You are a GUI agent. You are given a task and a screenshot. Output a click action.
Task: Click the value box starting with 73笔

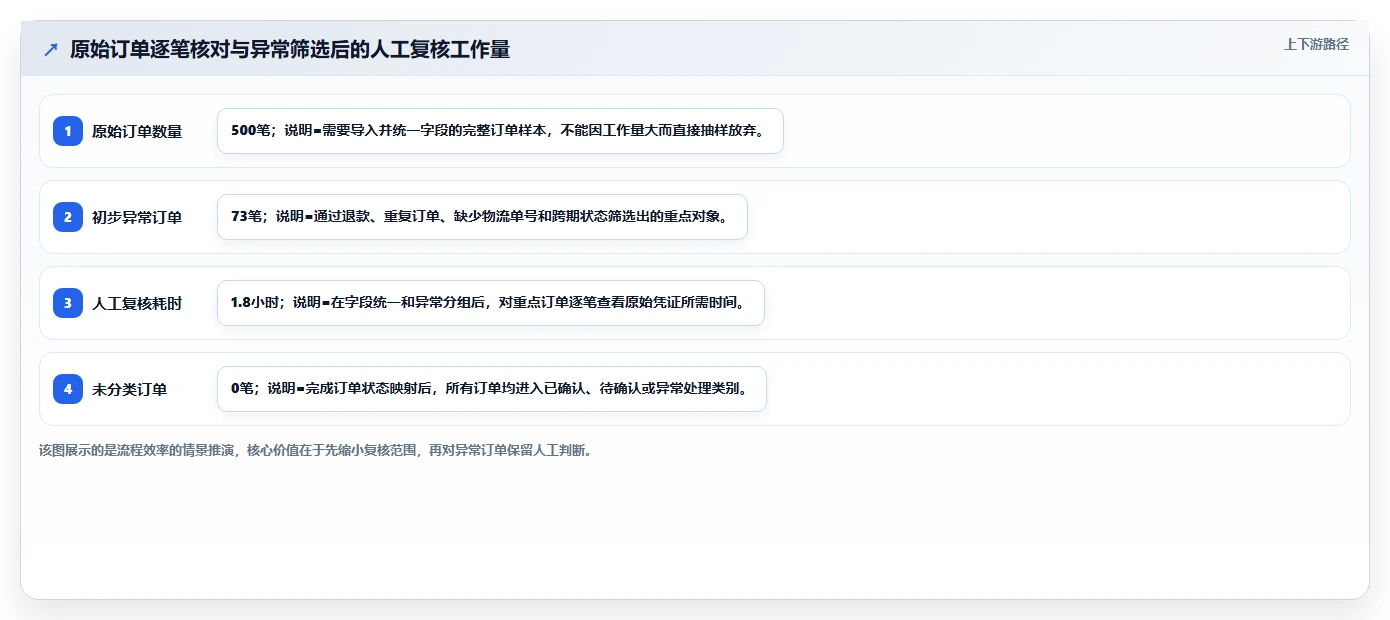click(x=482, y=217)
